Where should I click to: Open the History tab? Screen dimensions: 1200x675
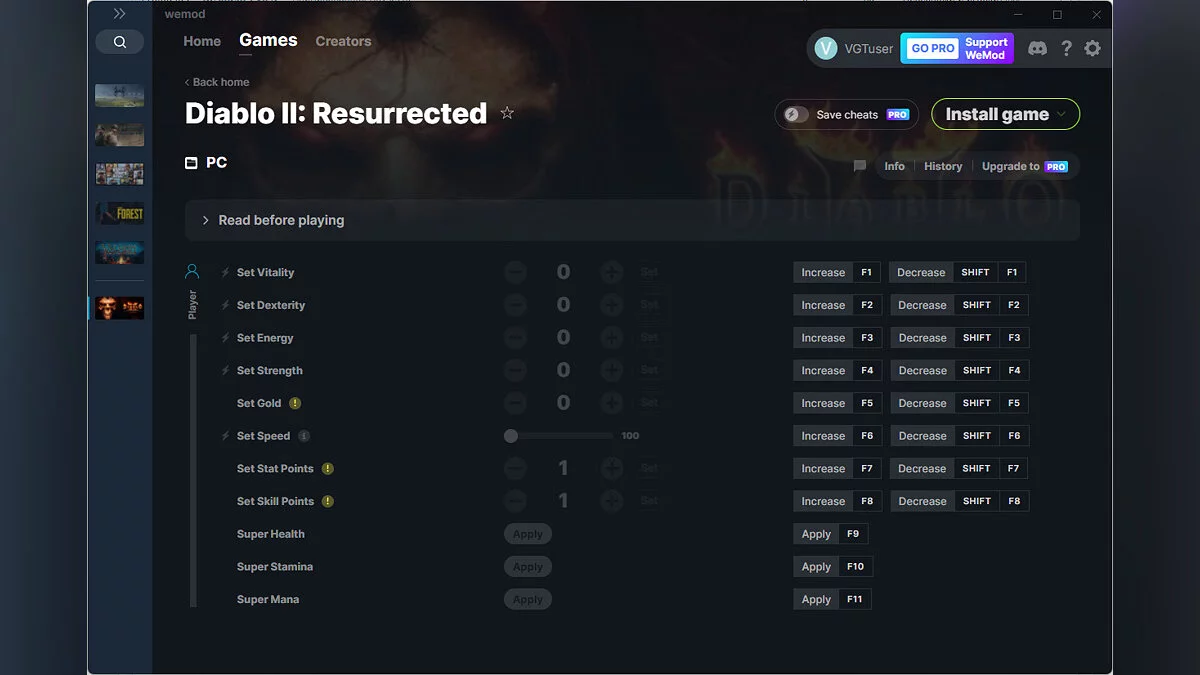(x=942, y=166)
